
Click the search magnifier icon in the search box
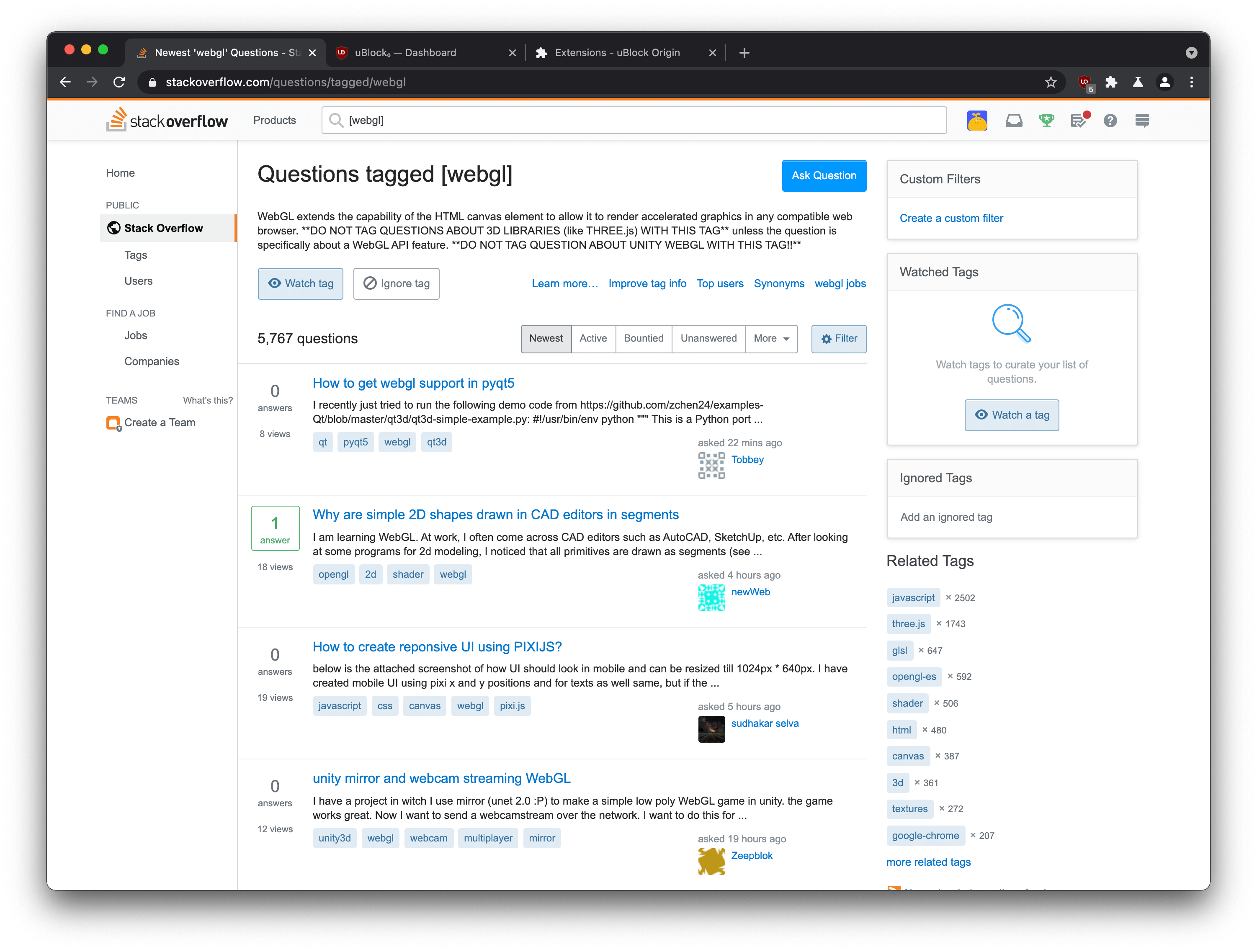[336, 121]
